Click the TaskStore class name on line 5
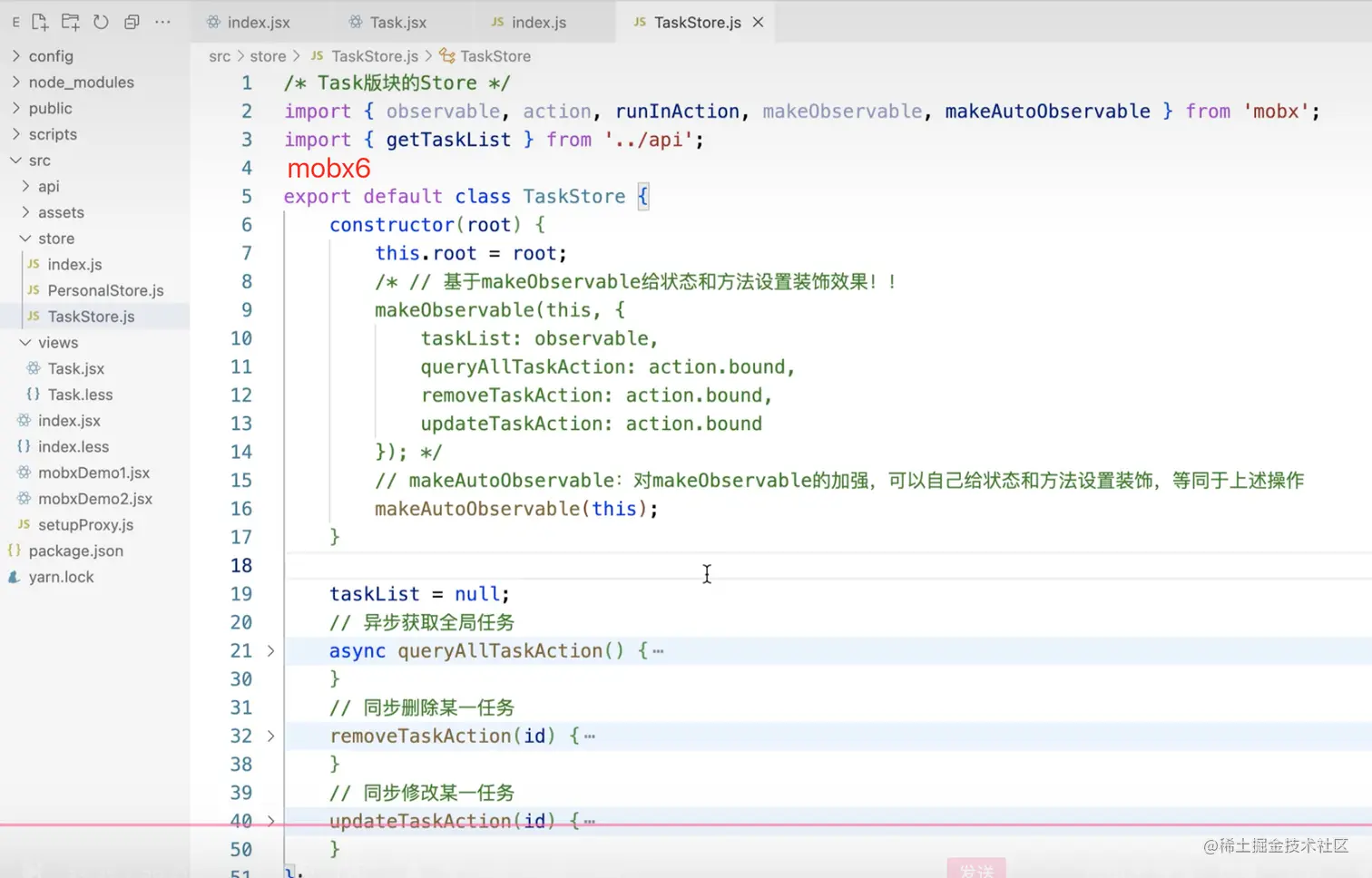Screen dimensions: 1372x878 pyautogui.click(x=574, y=197)
